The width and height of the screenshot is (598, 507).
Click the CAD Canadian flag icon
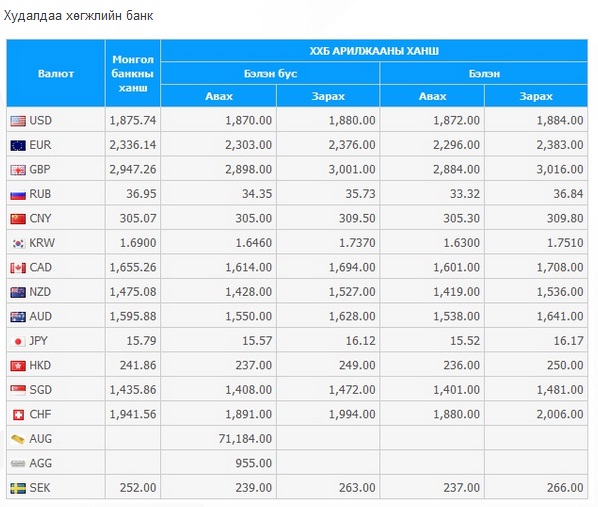[x=18, y=268]
